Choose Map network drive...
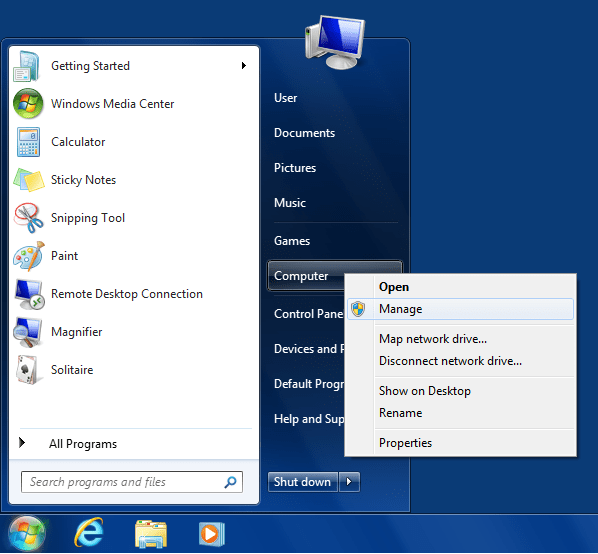This screenshot has height=554, width=598. click(x=461, y=339)
